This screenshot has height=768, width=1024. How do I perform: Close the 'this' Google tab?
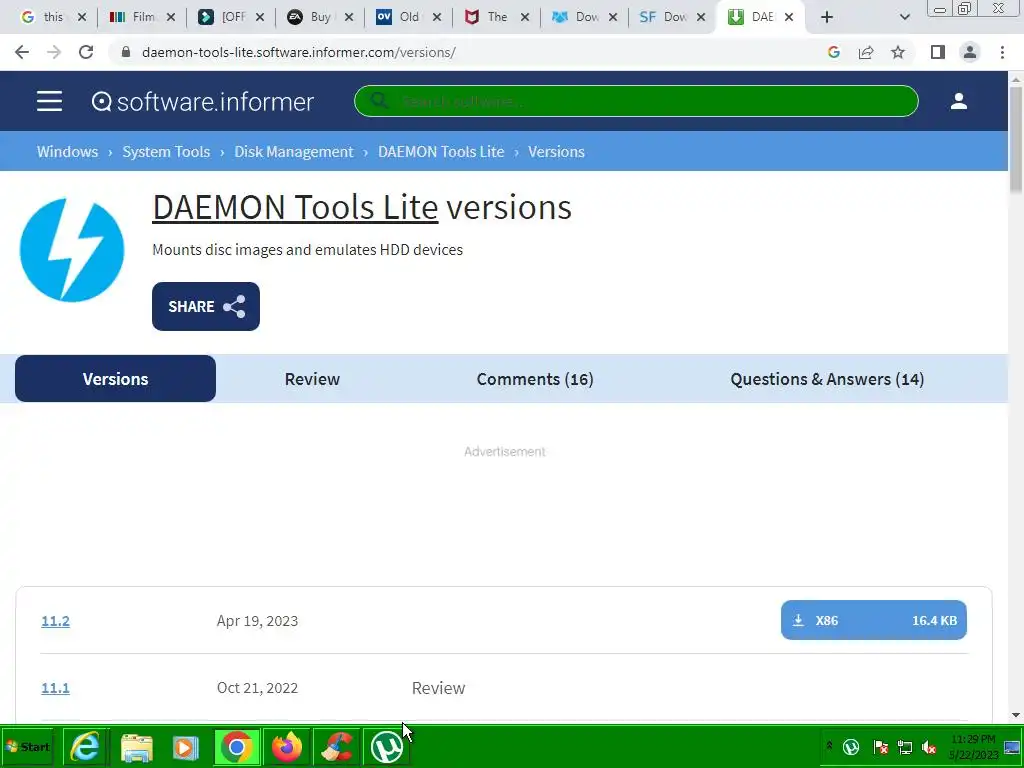click(x=82, y=17)
